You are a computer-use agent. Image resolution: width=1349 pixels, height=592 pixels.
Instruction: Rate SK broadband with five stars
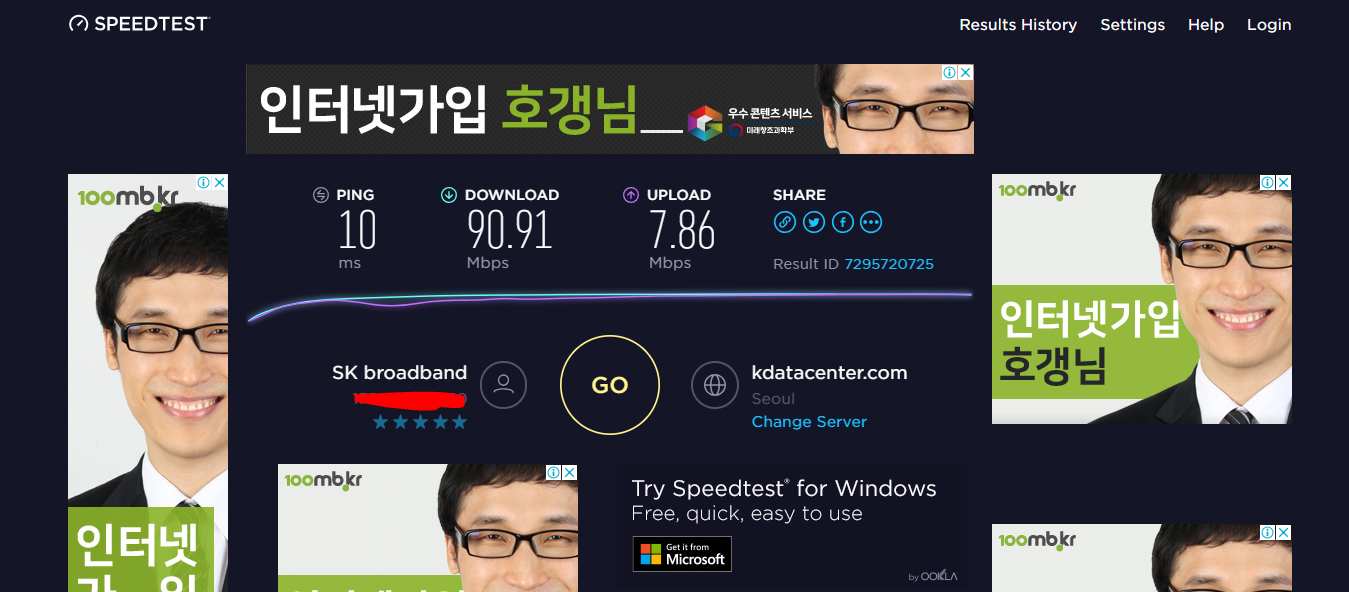click(459, 422)
